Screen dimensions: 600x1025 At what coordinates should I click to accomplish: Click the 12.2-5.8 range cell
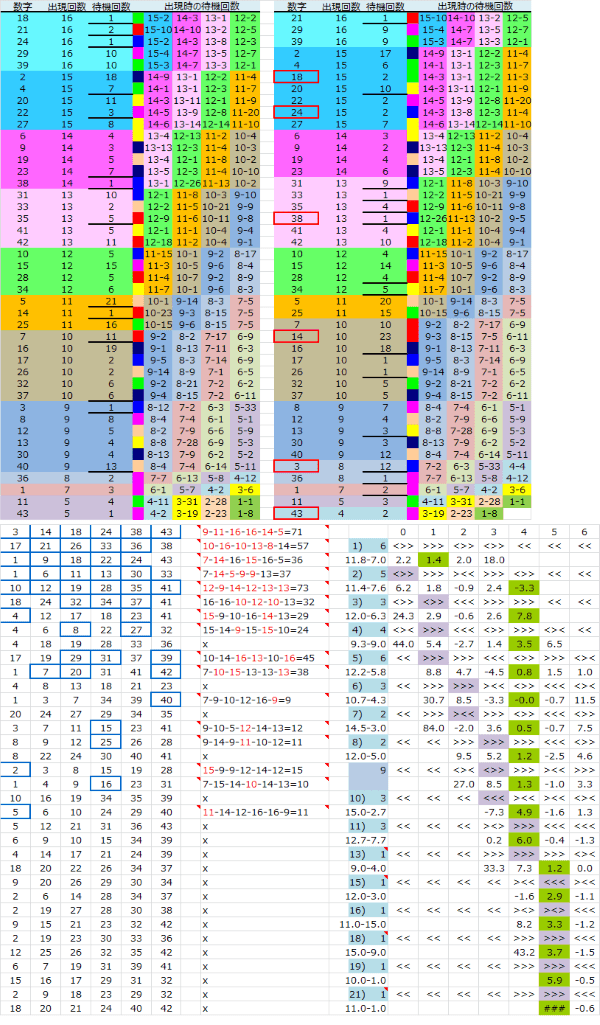tap(368, 671)
